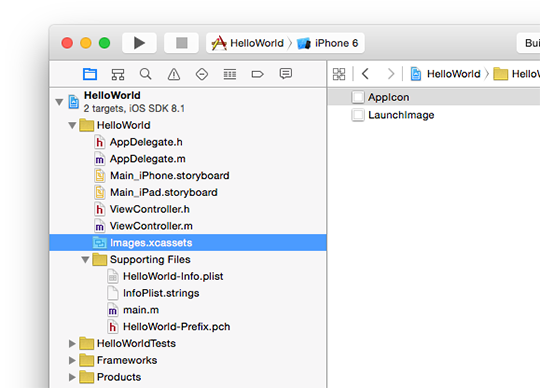Open the Report navigator speech bubble
The image size is (540, 388).
(x=285, y=74)
